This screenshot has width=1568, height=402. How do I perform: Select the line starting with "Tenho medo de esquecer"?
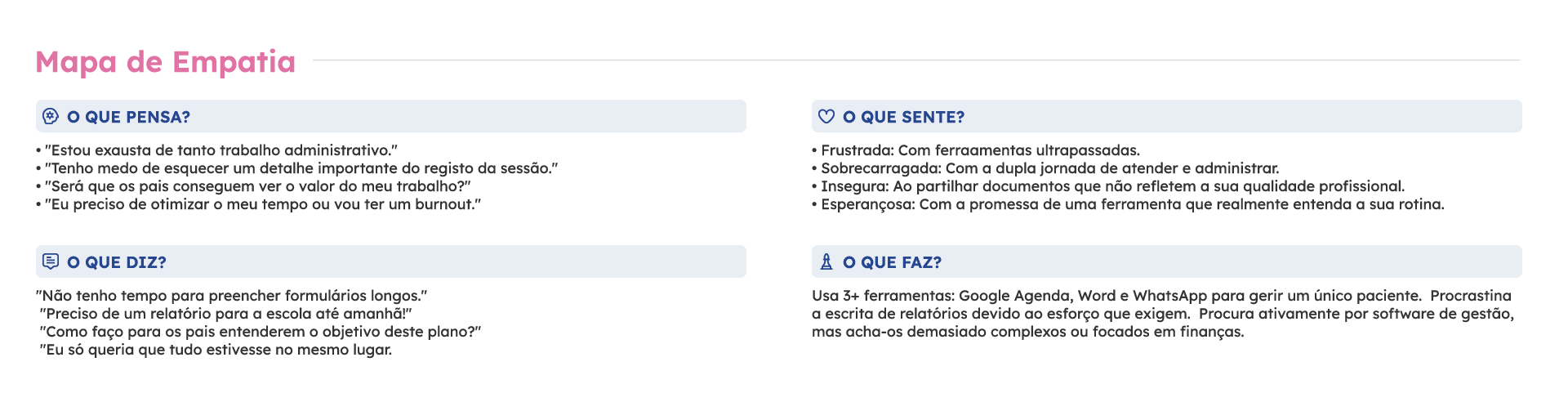[x=301, y=168]
